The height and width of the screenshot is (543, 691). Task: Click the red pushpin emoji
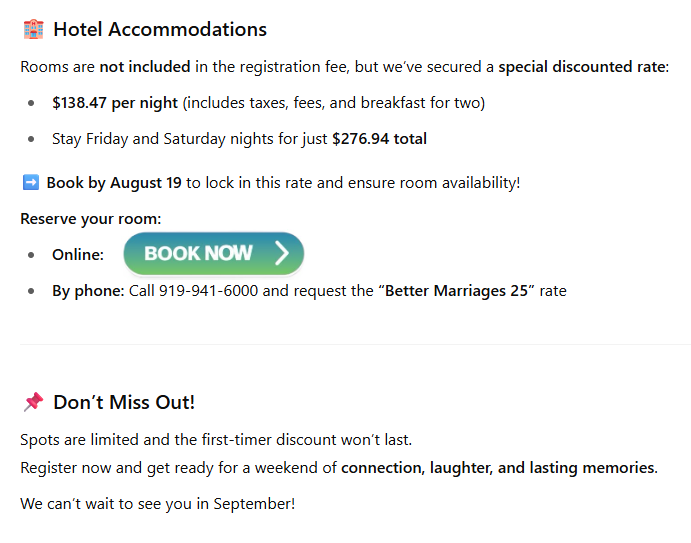pyautogui.click(x=33, y=402)
